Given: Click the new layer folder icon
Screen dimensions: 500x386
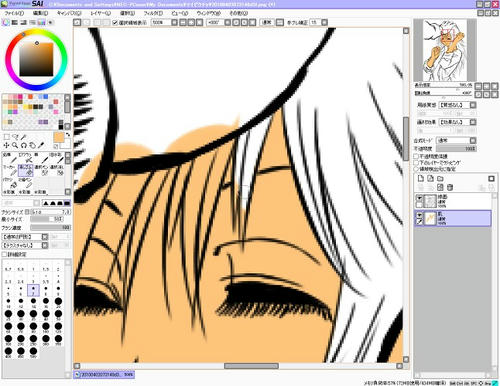Looking at the screenshot, I should [x=440, y=178].
